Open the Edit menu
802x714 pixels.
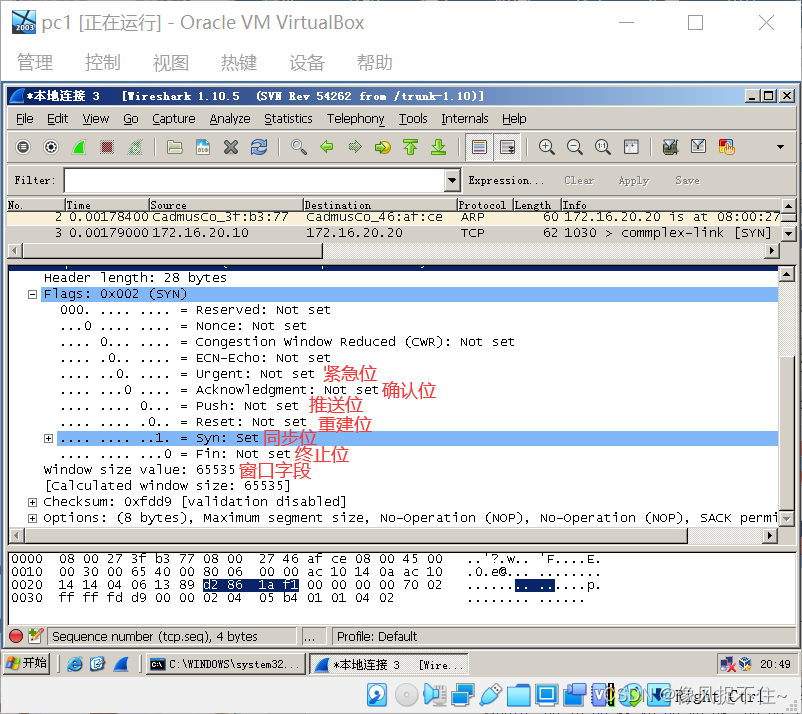point(57,119)
